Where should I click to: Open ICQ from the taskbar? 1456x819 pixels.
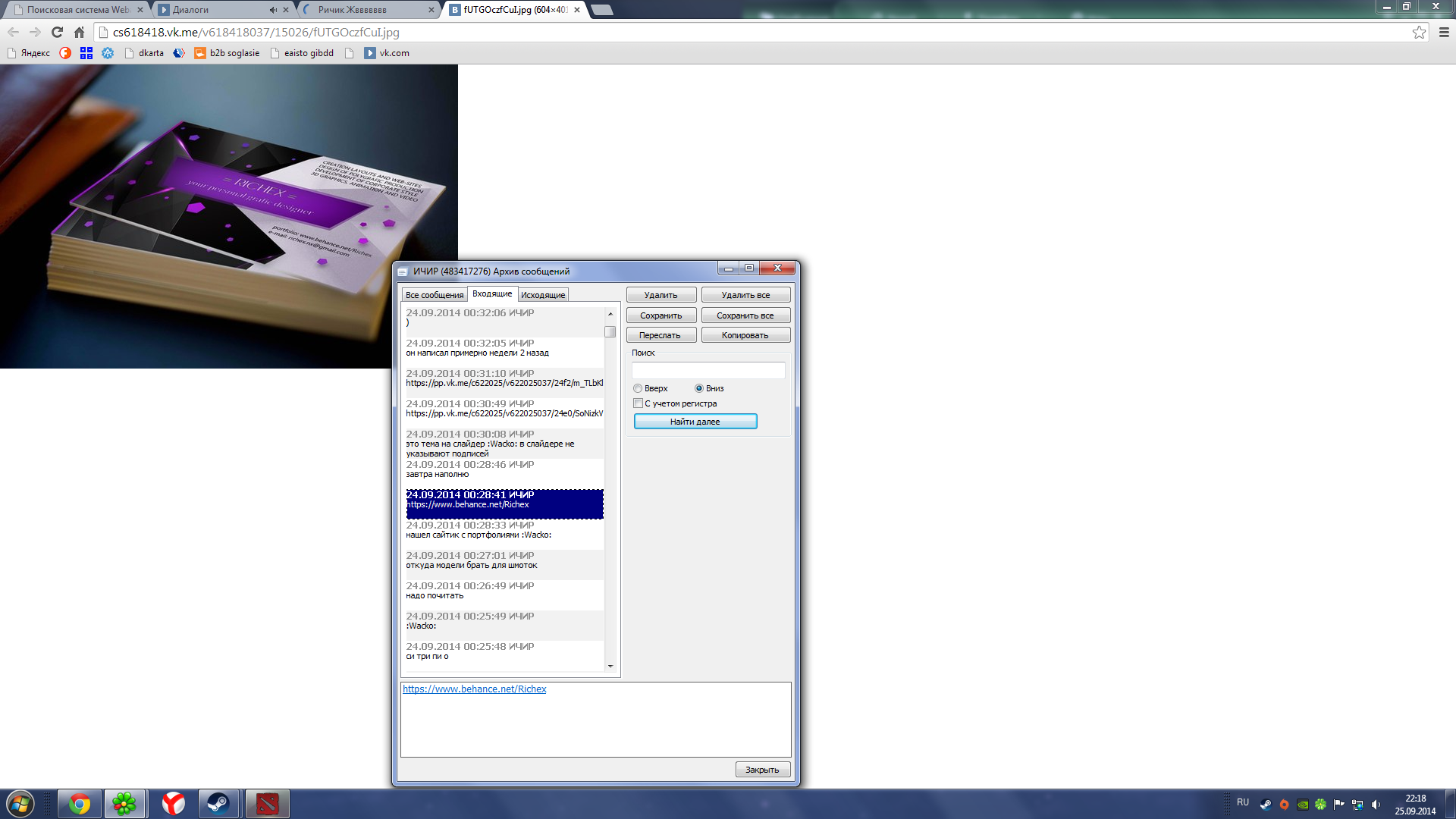[x=124, y=803]
